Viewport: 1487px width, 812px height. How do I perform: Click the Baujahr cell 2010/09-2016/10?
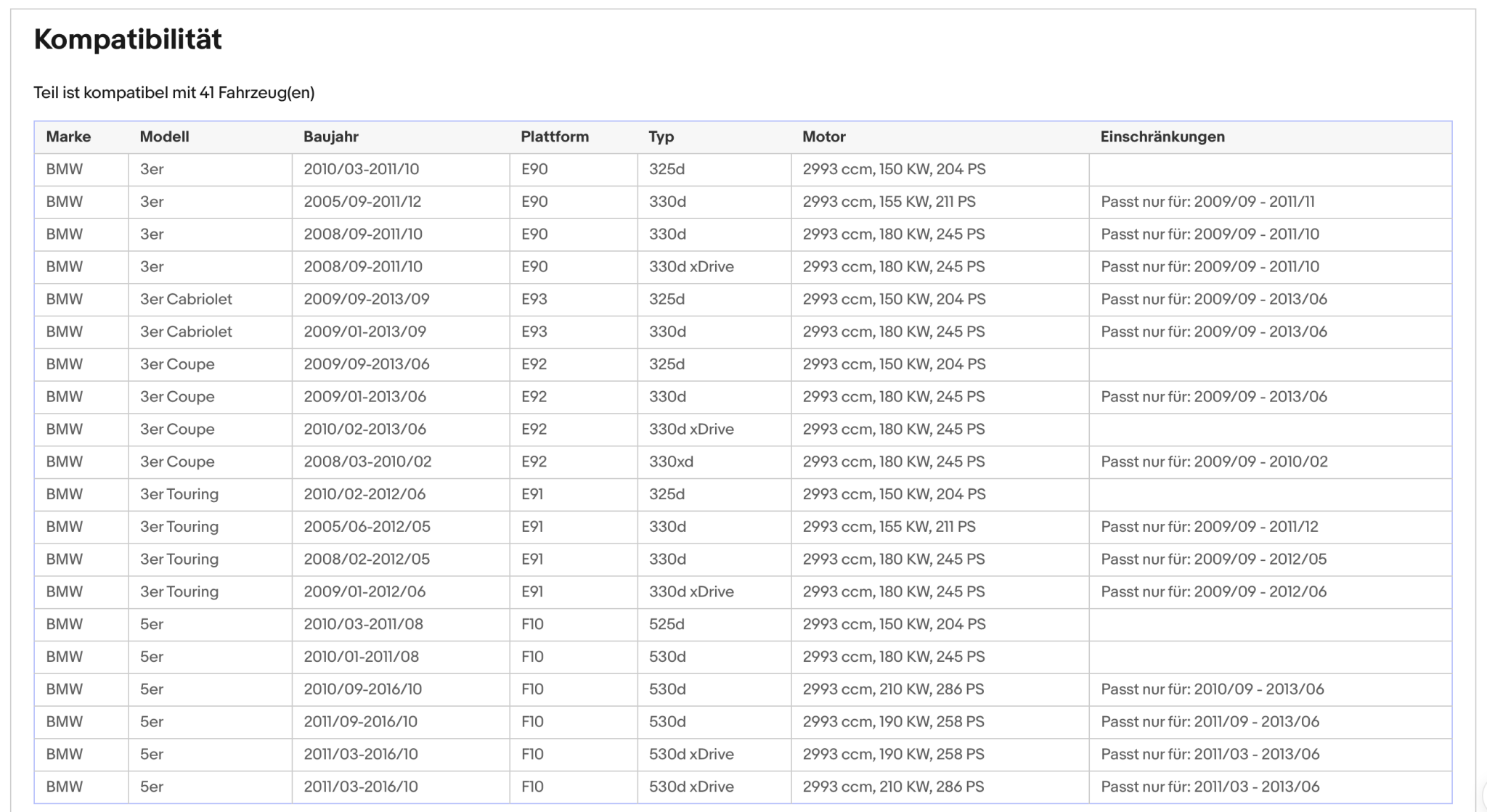tap(363, 689)
